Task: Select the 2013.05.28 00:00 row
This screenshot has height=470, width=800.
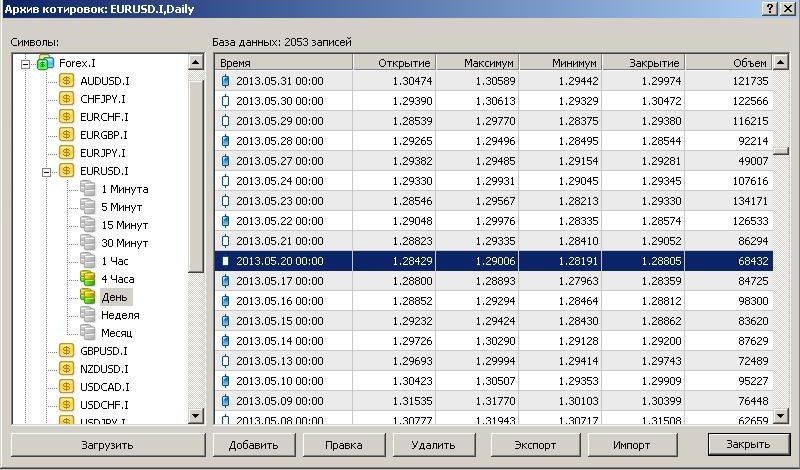Action: pyautogui.click(x=494, y=141)
